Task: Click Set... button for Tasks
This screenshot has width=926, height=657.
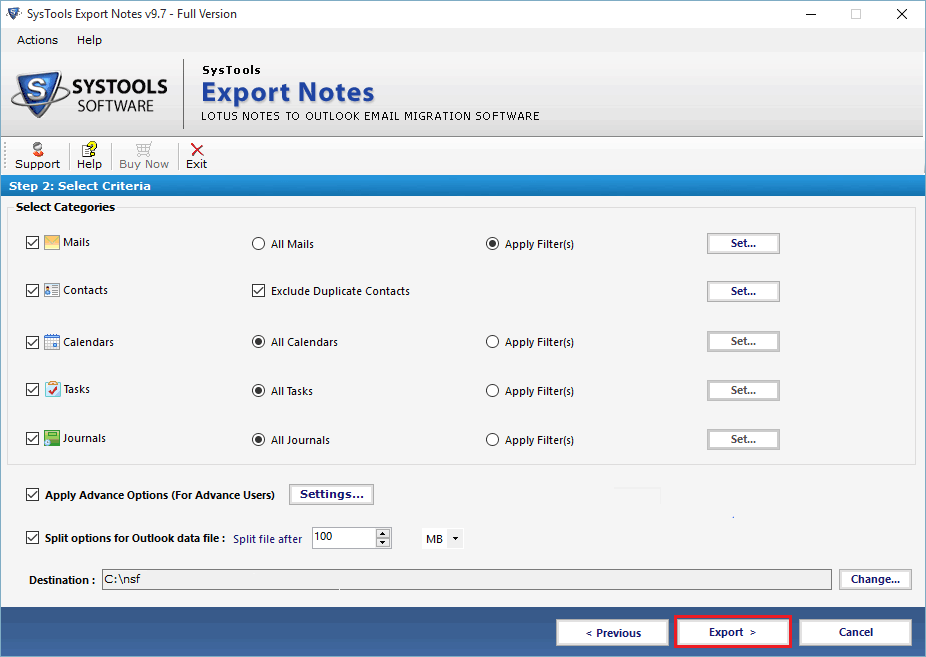Action: [x=743, y=390]
